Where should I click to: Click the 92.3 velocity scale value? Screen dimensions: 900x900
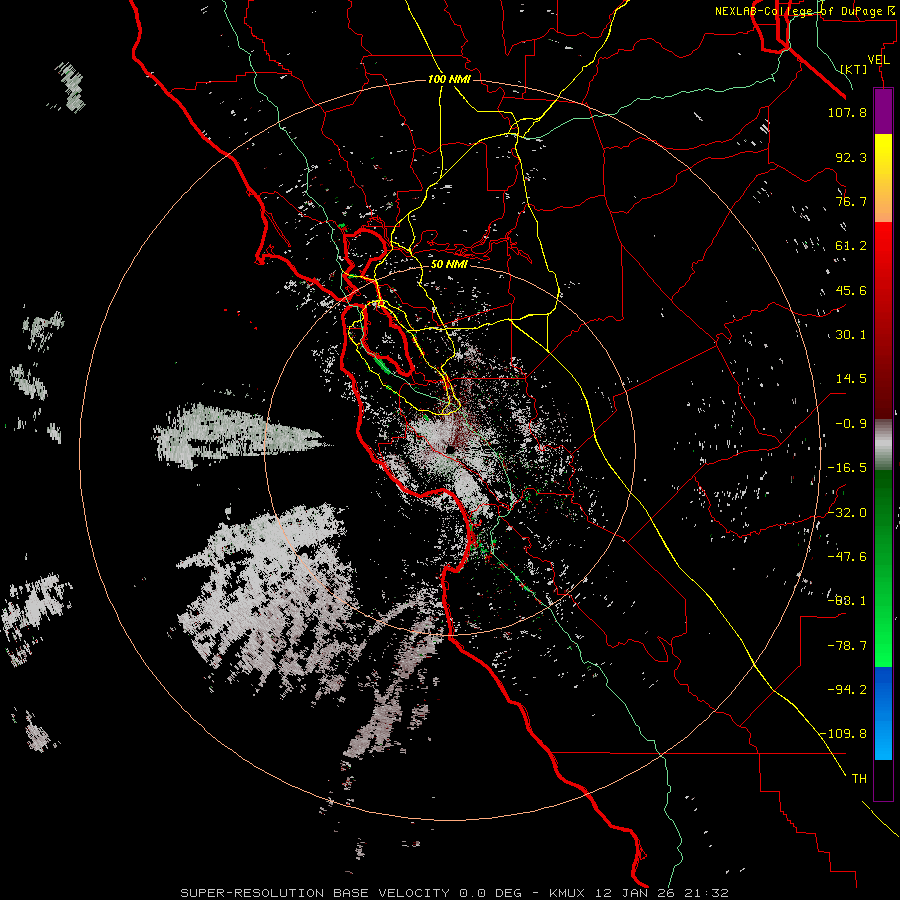click(851, 157)
